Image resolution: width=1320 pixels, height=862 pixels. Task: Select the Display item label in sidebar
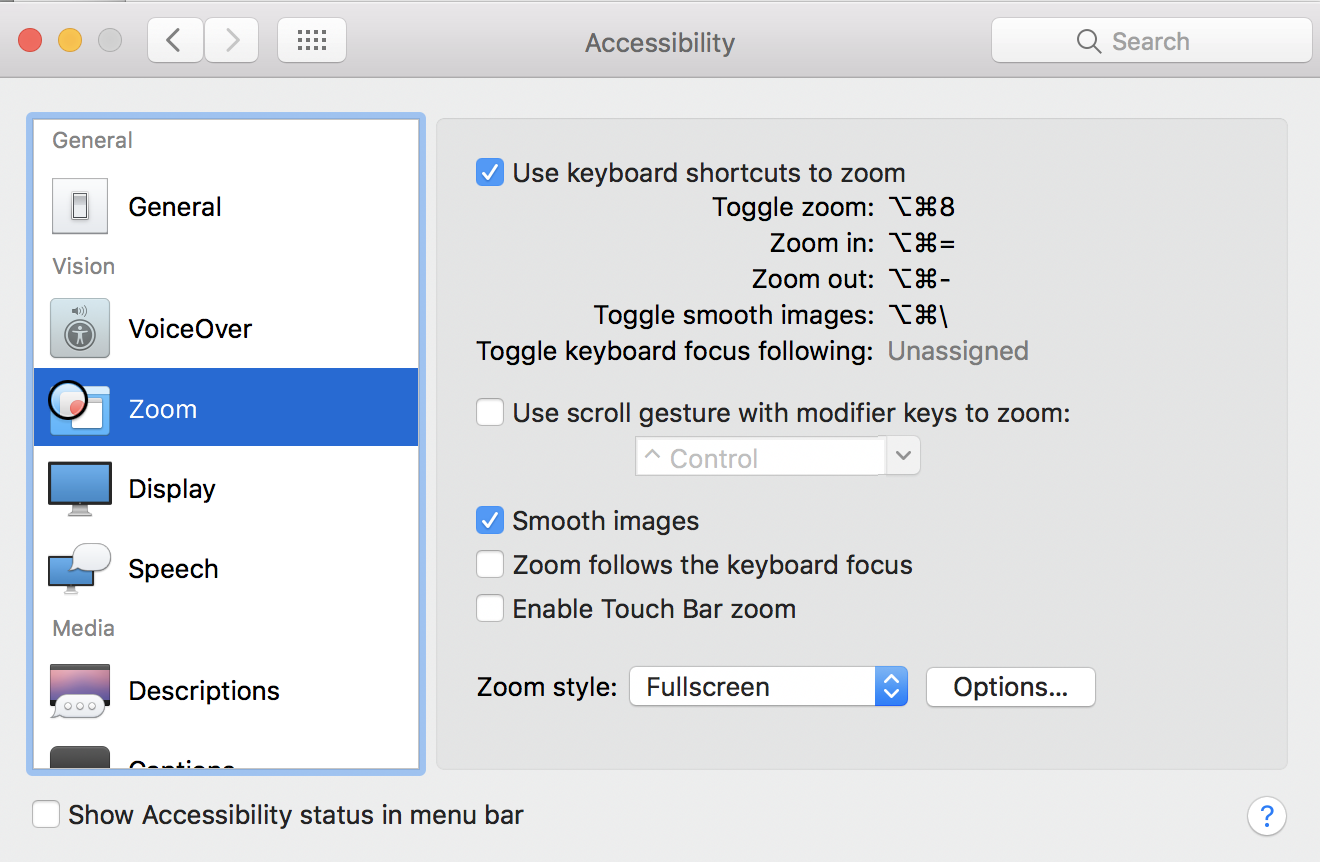(x=172, y=489)
